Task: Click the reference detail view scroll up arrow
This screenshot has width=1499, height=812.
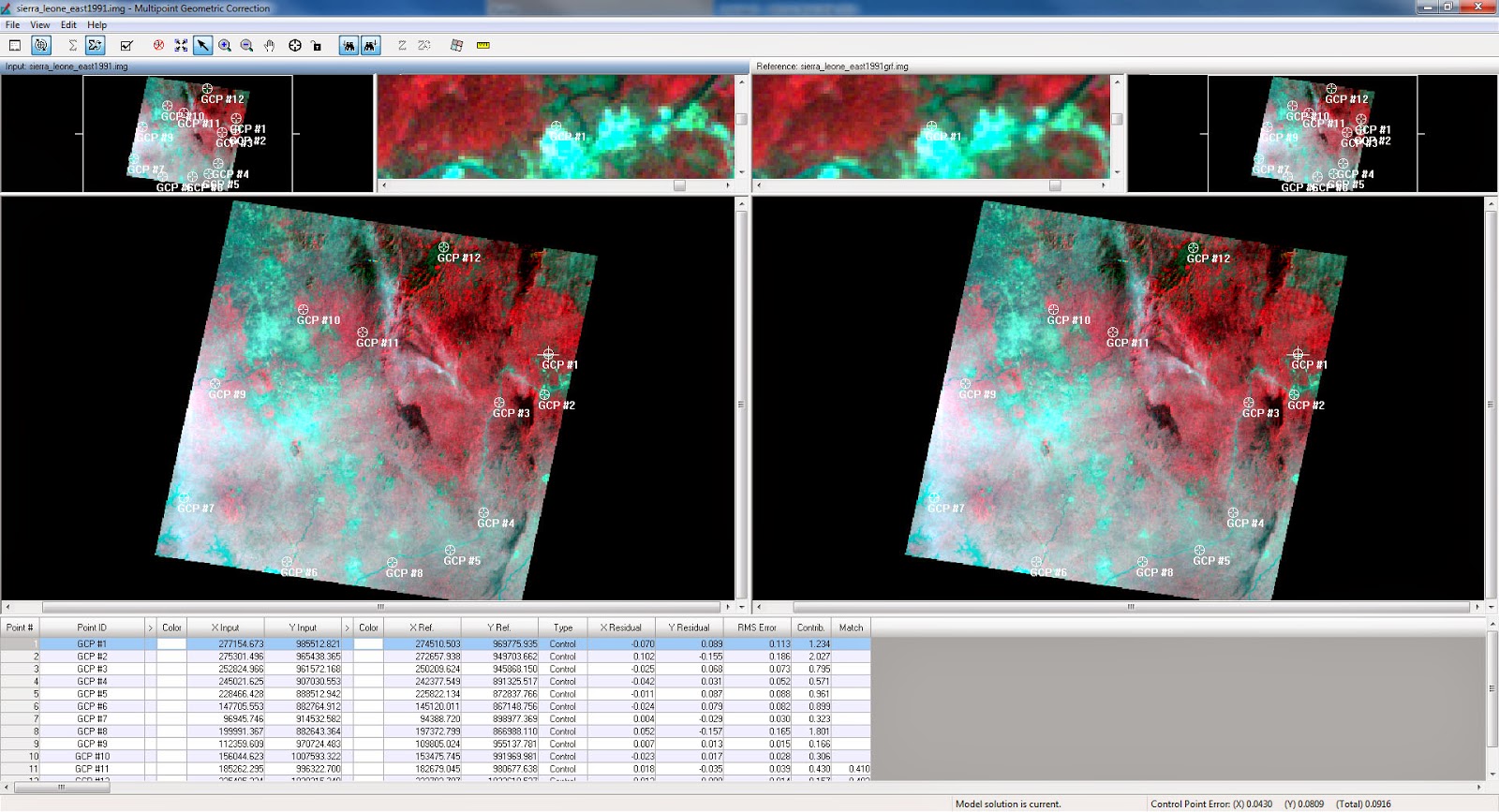Action: (1117, 81)
